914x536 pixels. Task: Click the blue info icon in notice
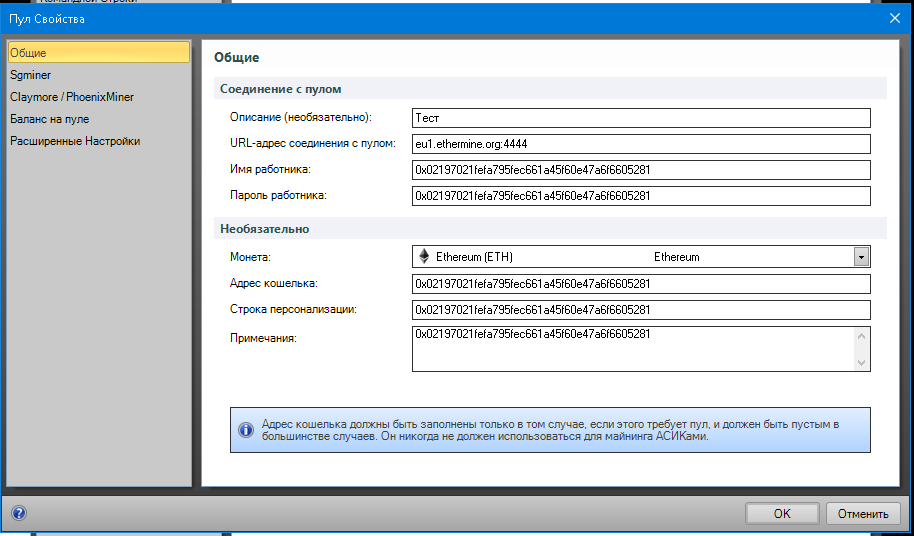[246, 431]
